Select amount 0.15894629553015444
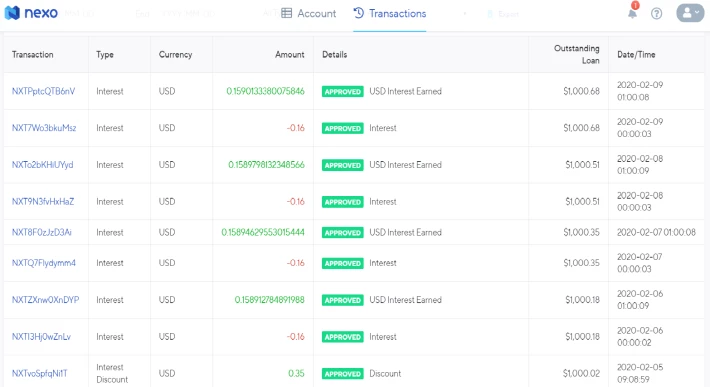Image resolution: width=710 pixels, height=387 pixels. 263,232
